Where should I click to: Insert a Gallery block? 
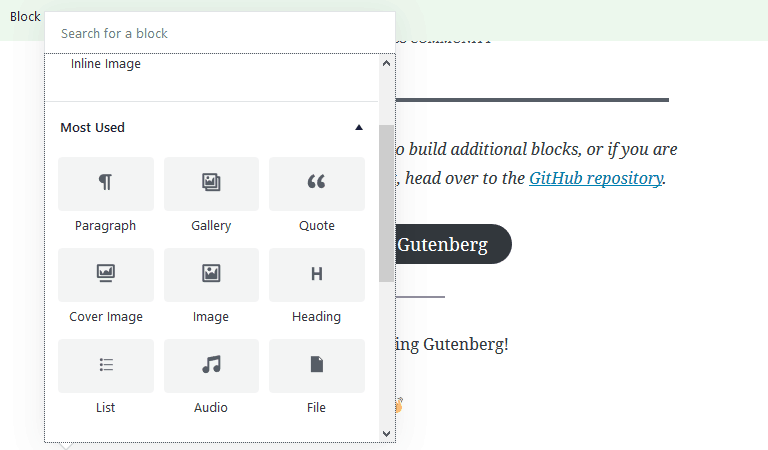click(x=211, y=196)
